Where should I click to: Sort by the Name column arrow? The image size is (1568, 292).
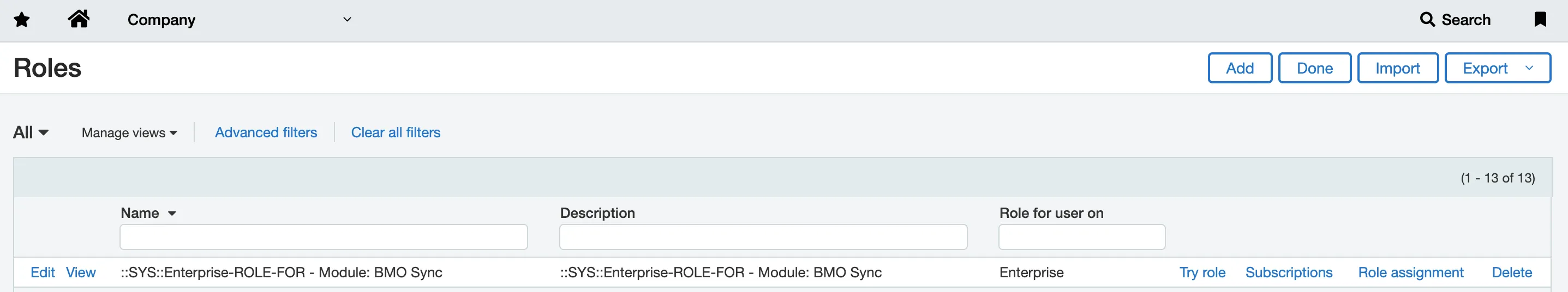(x=172, y=214)
